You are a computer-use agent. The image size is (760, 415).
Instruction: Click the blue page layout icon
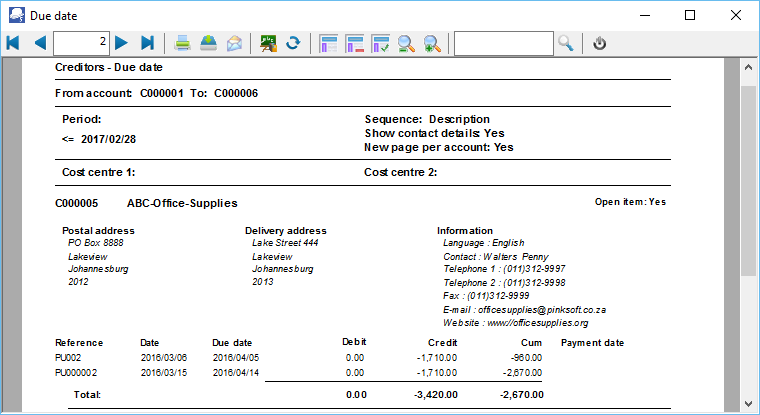328,43
